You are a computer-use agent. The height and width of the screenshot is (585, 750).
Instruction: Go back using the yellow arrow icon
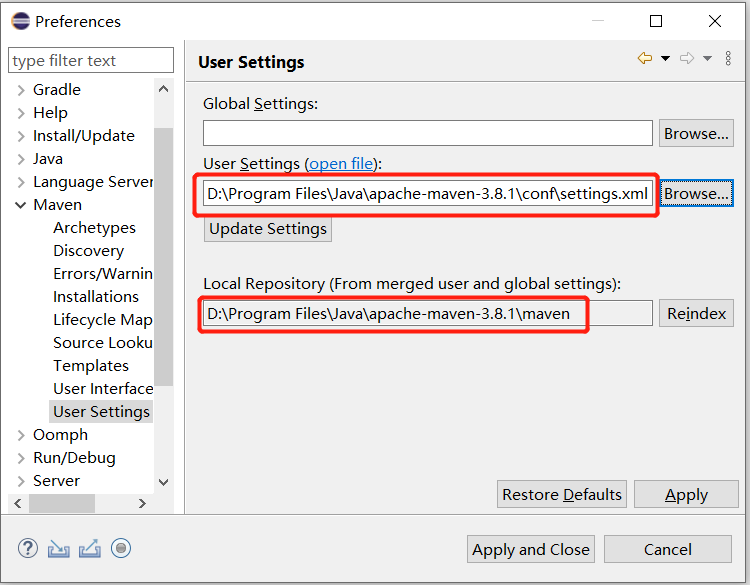pyautogui.click(x=645, y=59)
